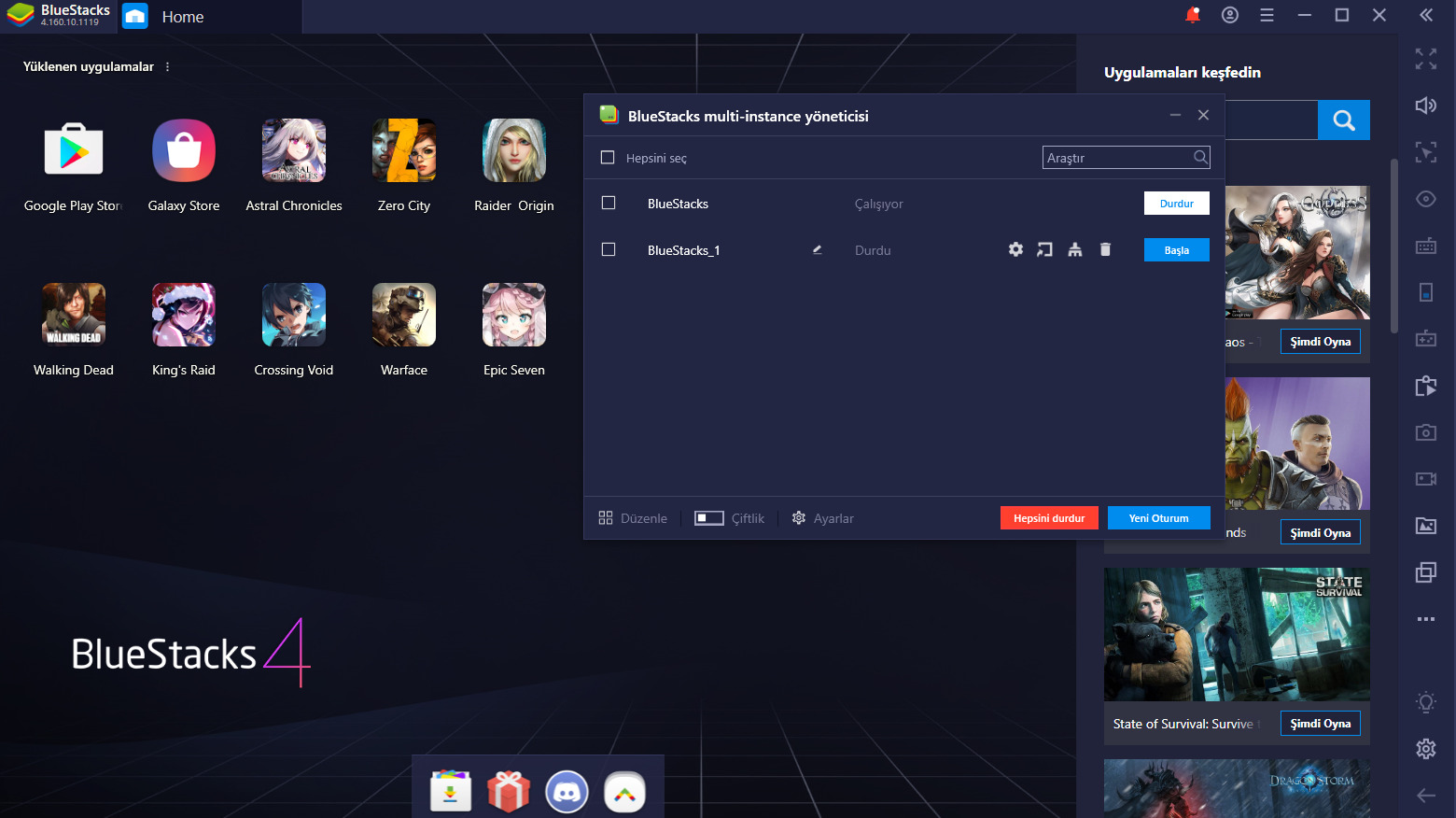This screenshot has width=1456, height=818.
Task: Open Google Play Store app
Action: (x=74, y=150)
